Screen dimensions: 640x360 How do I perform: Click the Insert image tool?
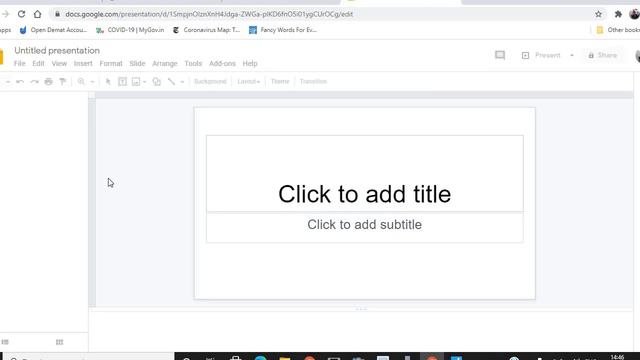point(136,82)
